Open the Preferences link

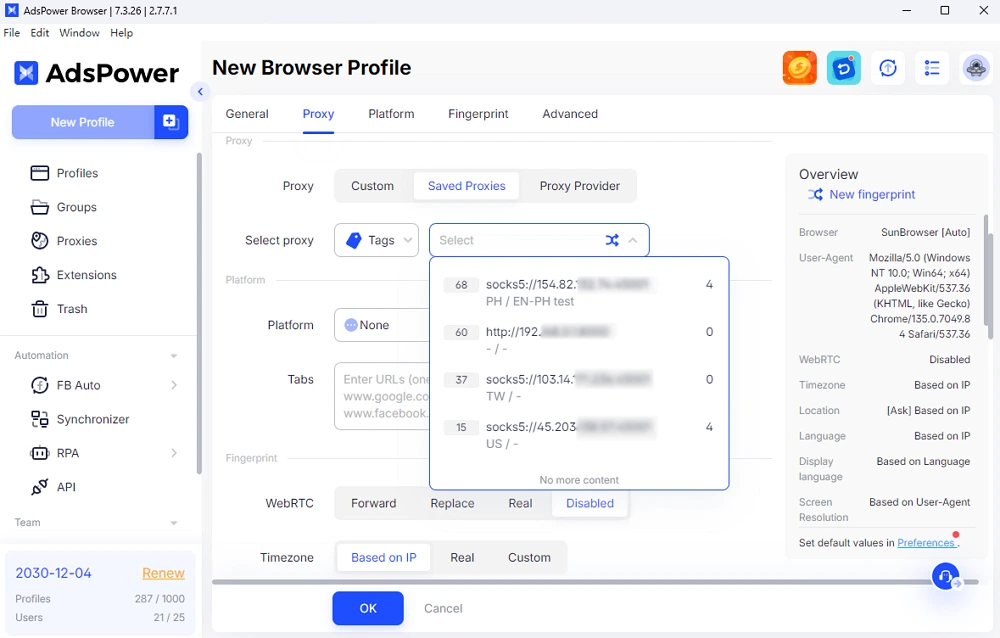click(x=926, y=542)
